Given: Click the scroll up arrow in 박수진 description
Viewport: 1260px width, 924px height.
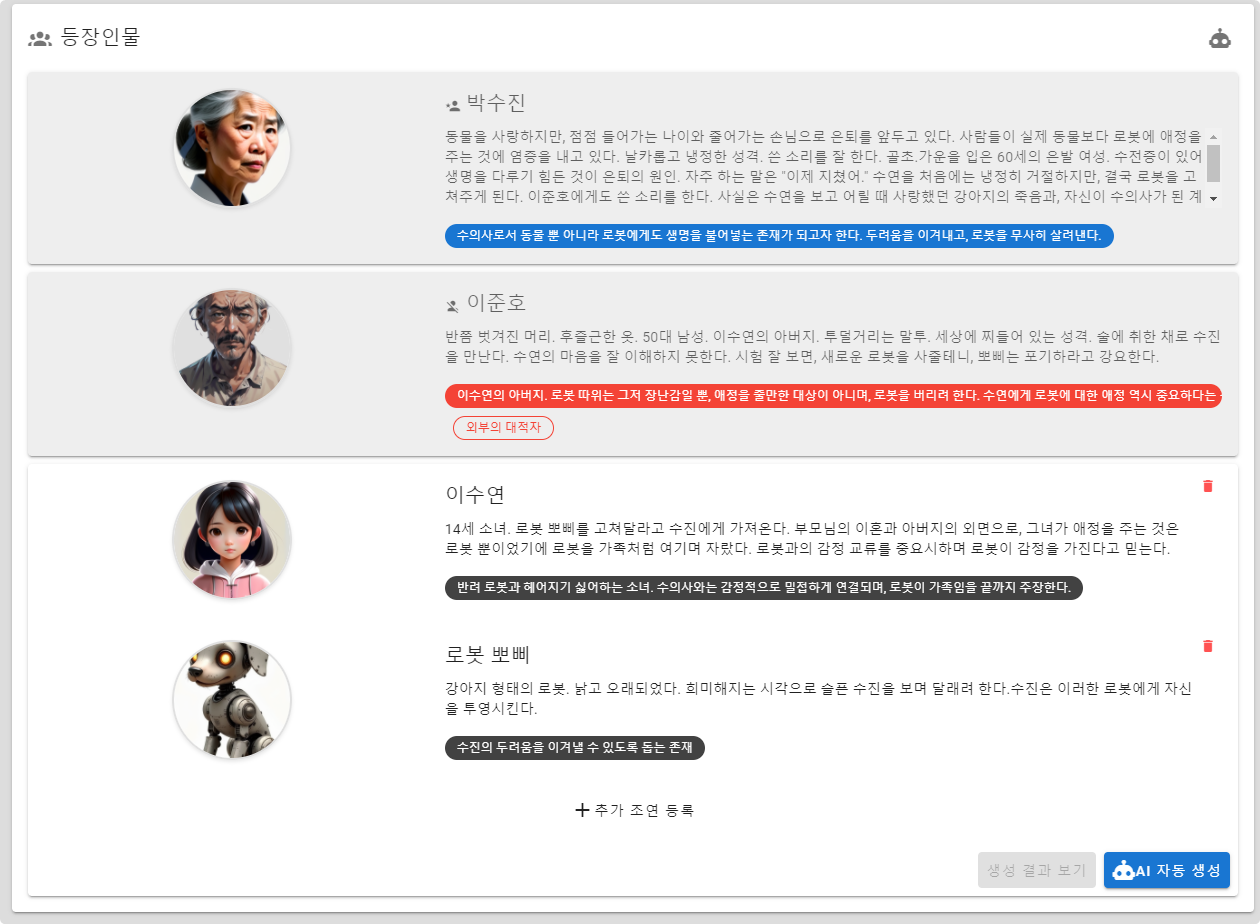Looking at the screenshot, I should click(1213, 137).
